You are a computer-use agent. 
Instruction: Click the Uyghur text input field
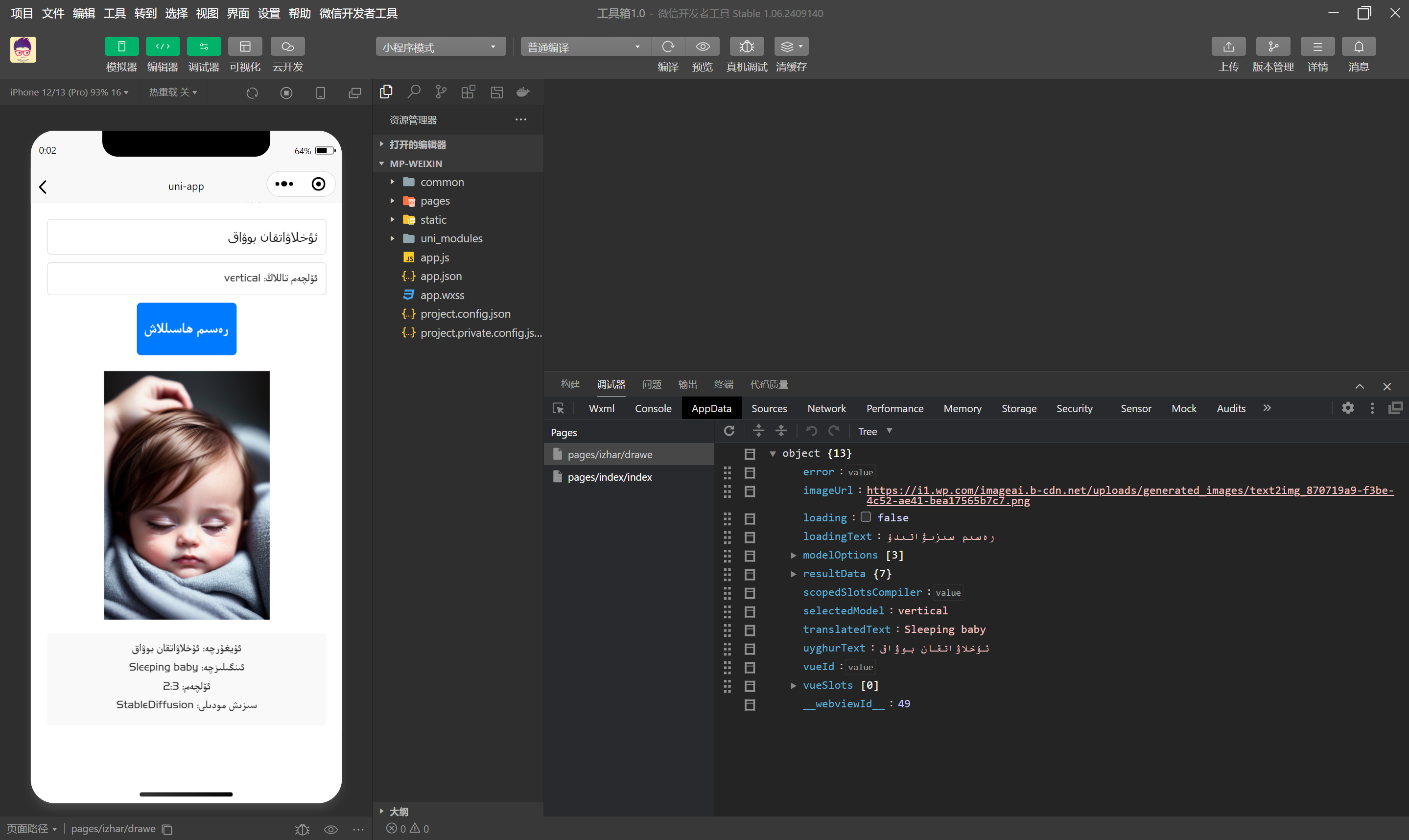point(186,236)
